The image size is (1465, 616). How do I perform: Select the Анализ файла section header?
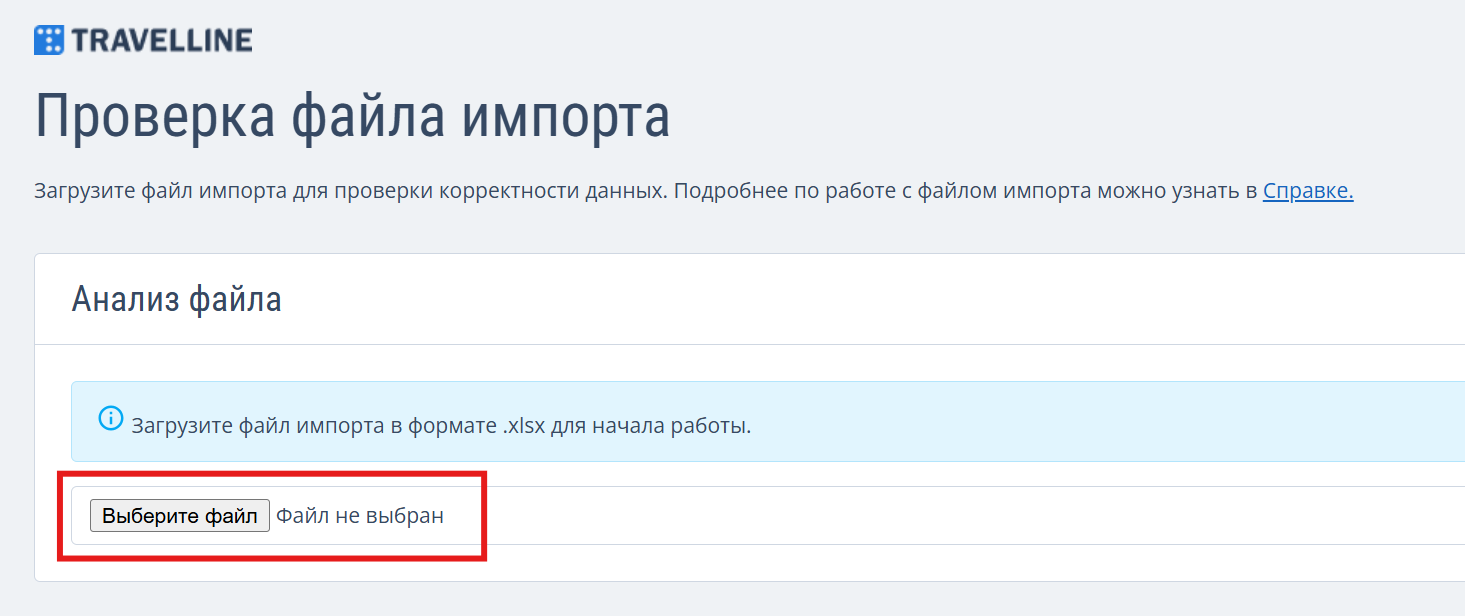coord(176,297)
